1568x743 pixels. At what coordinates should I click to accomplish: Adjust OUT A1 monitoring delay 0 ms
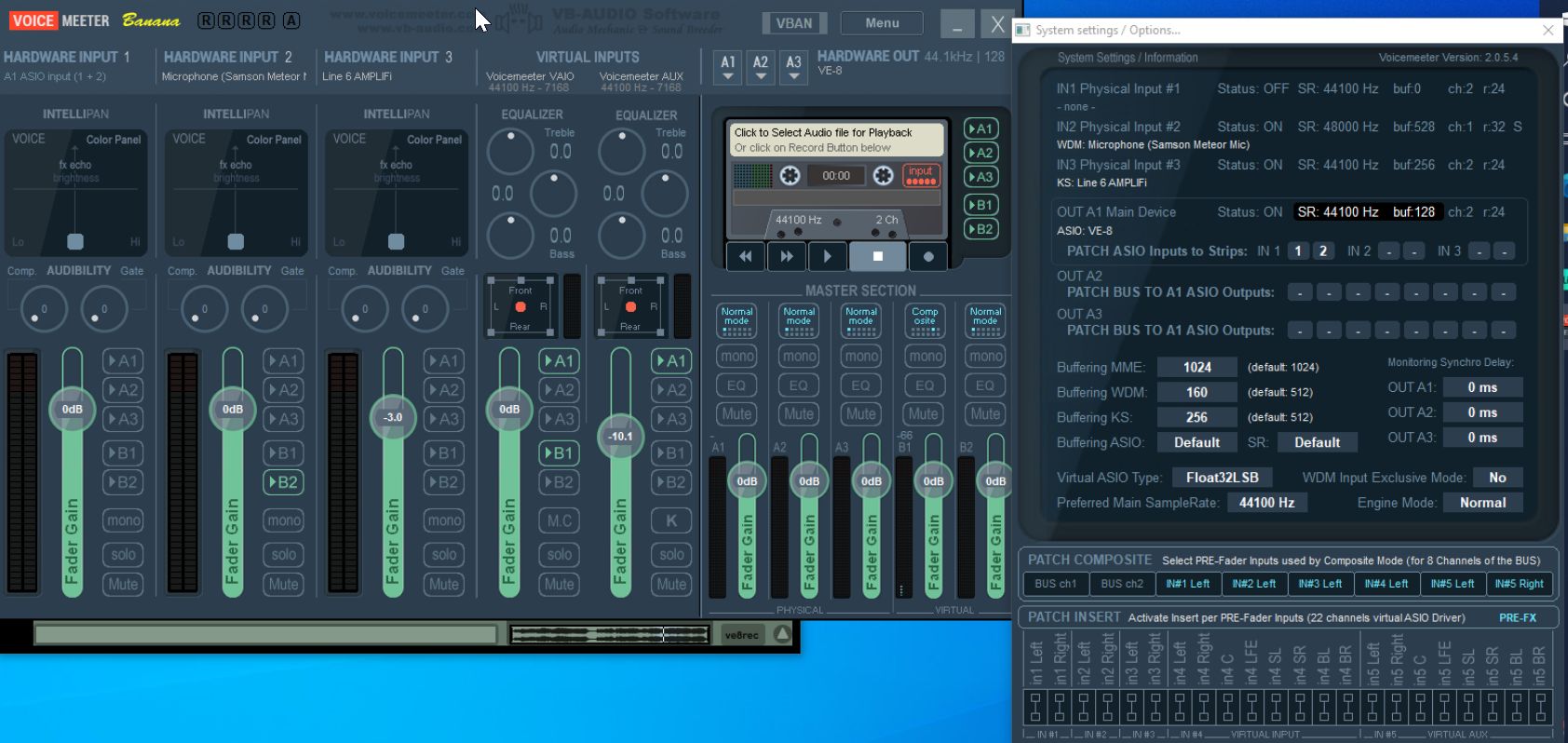pos(1482,387)
